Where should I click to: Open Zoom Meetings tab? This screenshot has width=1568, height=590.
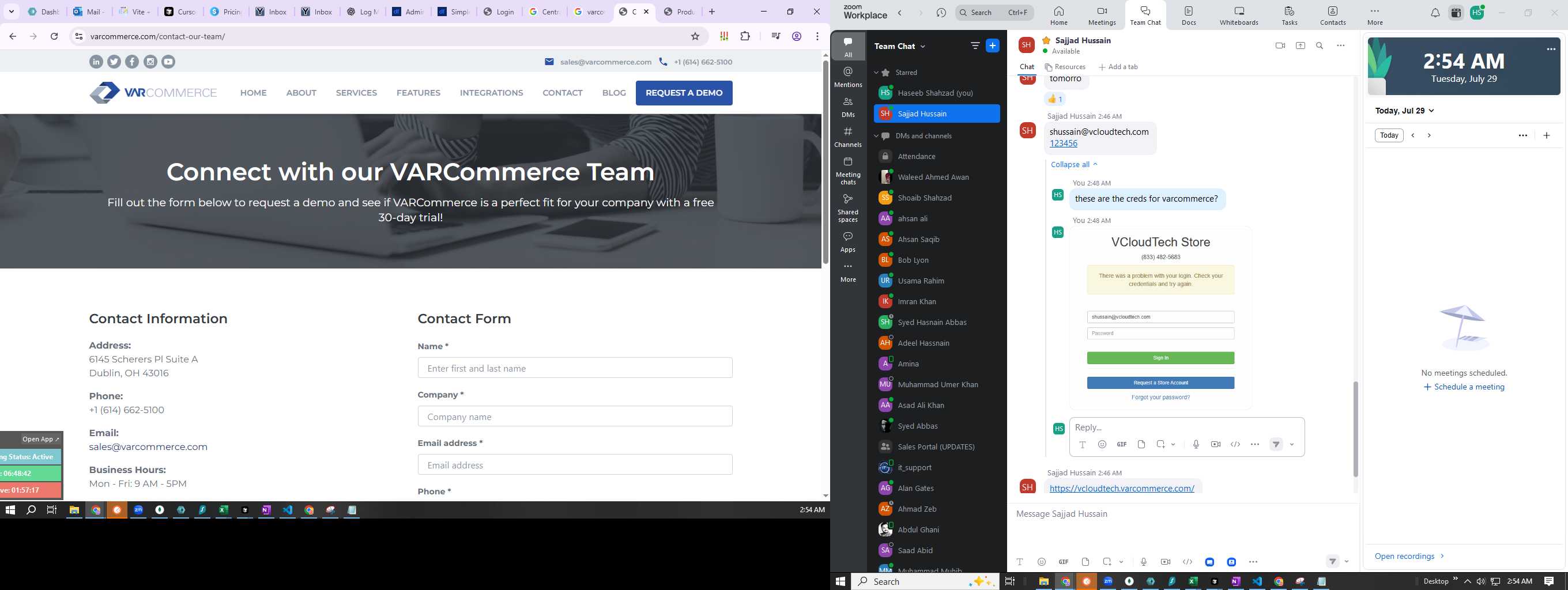click(1102, 16)
